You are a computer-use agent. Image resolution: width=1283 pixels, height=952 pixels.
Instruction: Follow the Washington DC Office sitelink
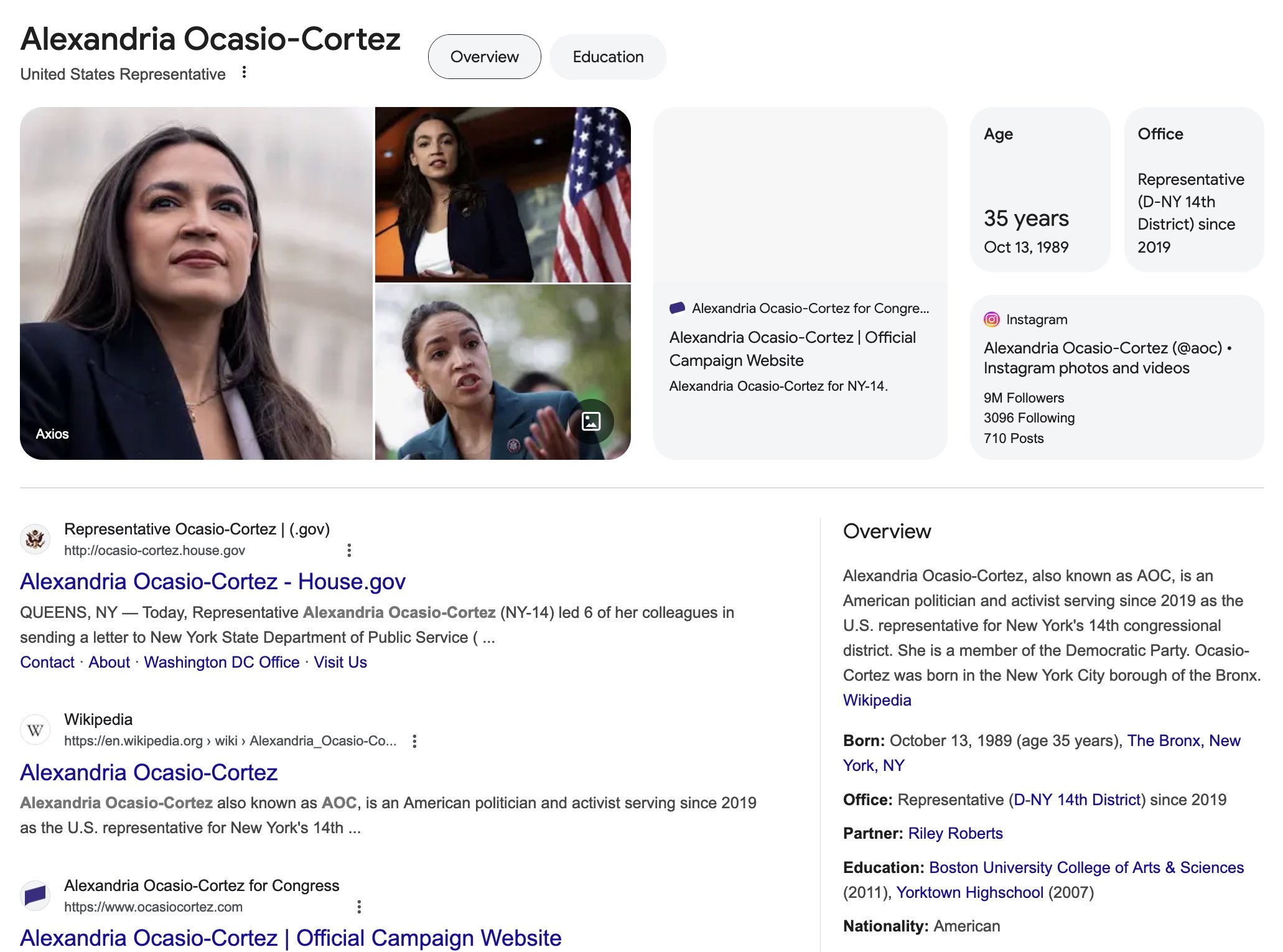click(x=222, y=662)
